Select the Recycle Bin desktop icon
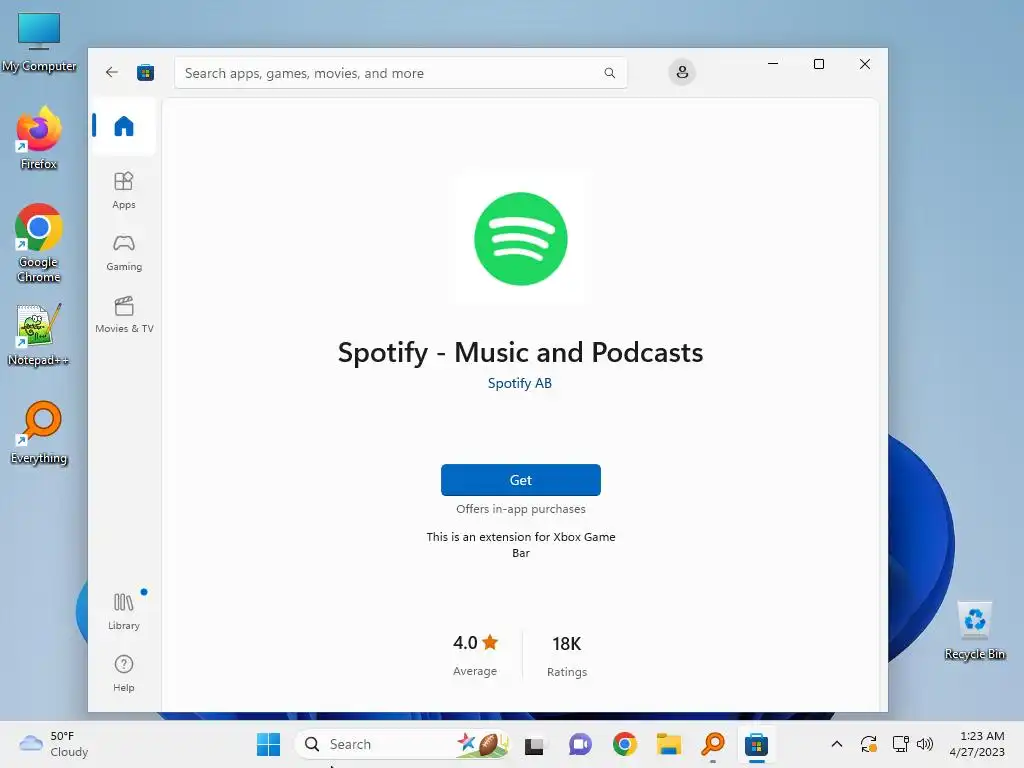Viewport: 1024px width, 768px height. pos(975,630)
